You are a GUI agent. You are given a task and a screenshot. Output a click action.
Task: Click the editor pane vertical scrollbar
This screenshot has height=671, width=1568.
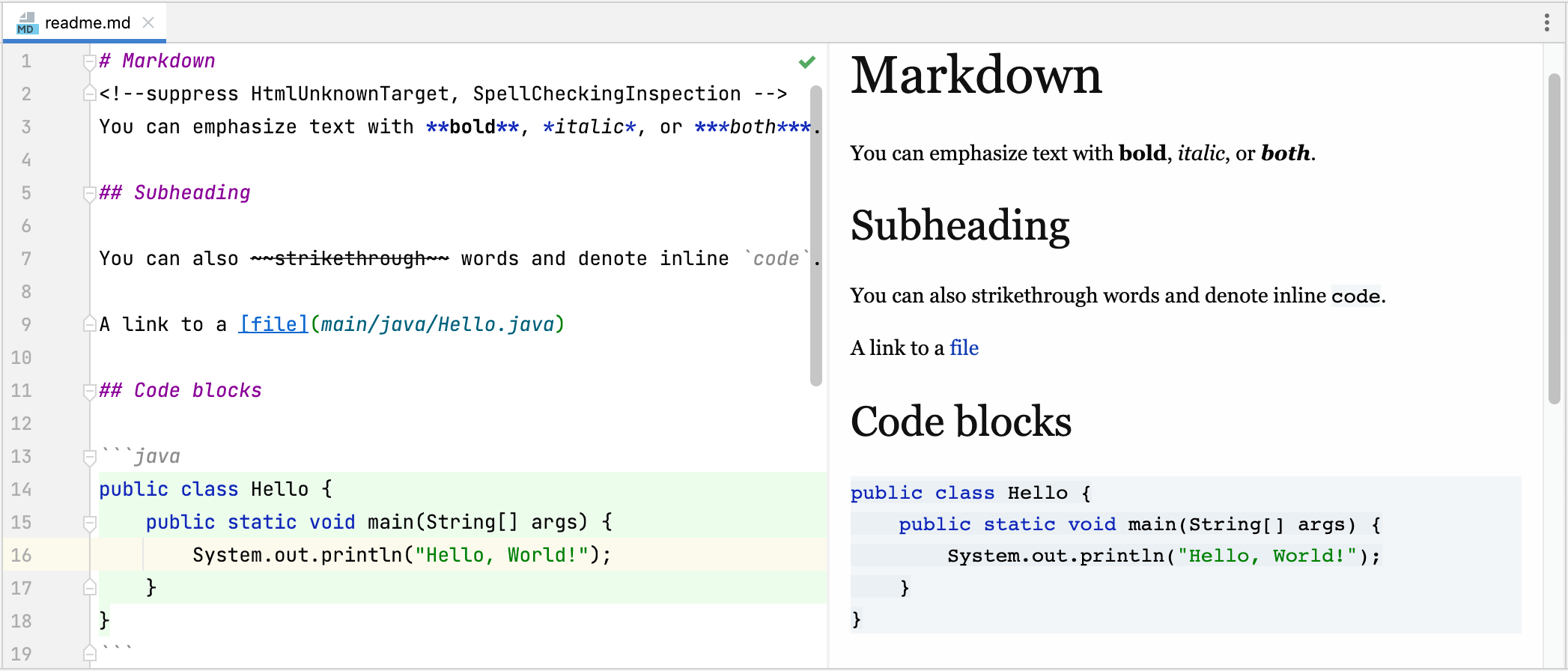pyautogui.click(x=816, y=236)
